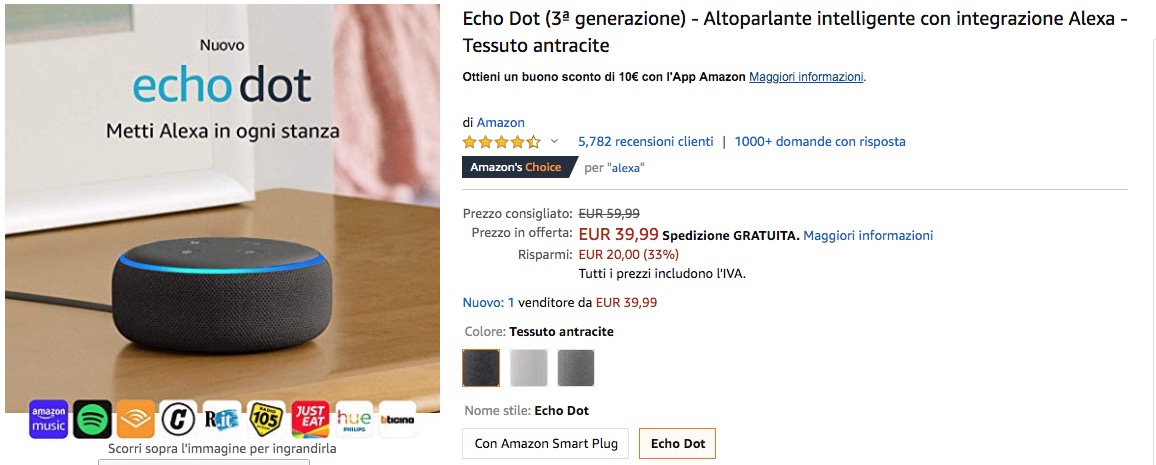The width and height of the screenshot is (1156, 465).
Task: Click the Spotify logo icon
Action: [x=92, y=419]
